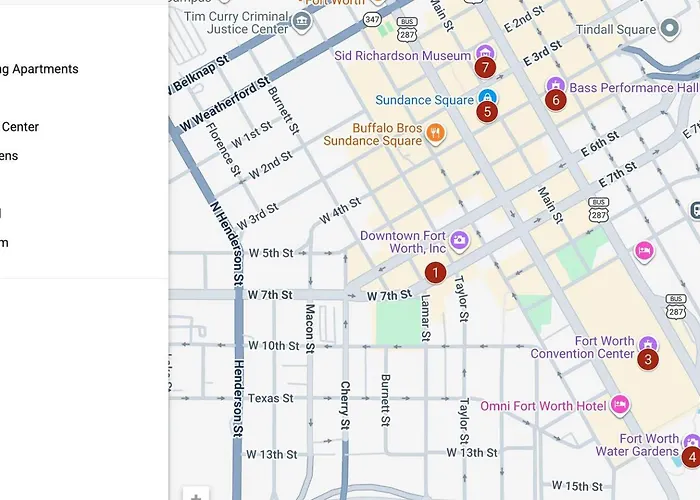Click the W Weatherford St street label
Image resolution: width=700 pixels, height=500 pixels.
225,104
